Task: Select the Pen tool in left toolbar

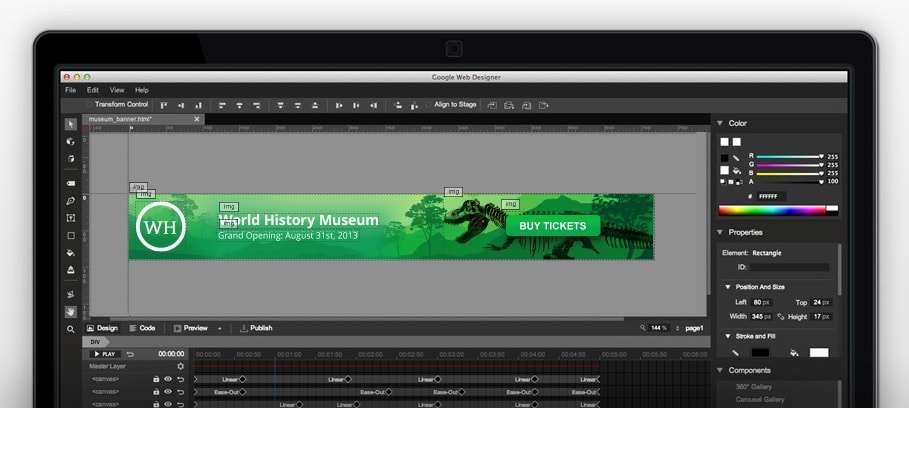Action: (x=71, y=201)
